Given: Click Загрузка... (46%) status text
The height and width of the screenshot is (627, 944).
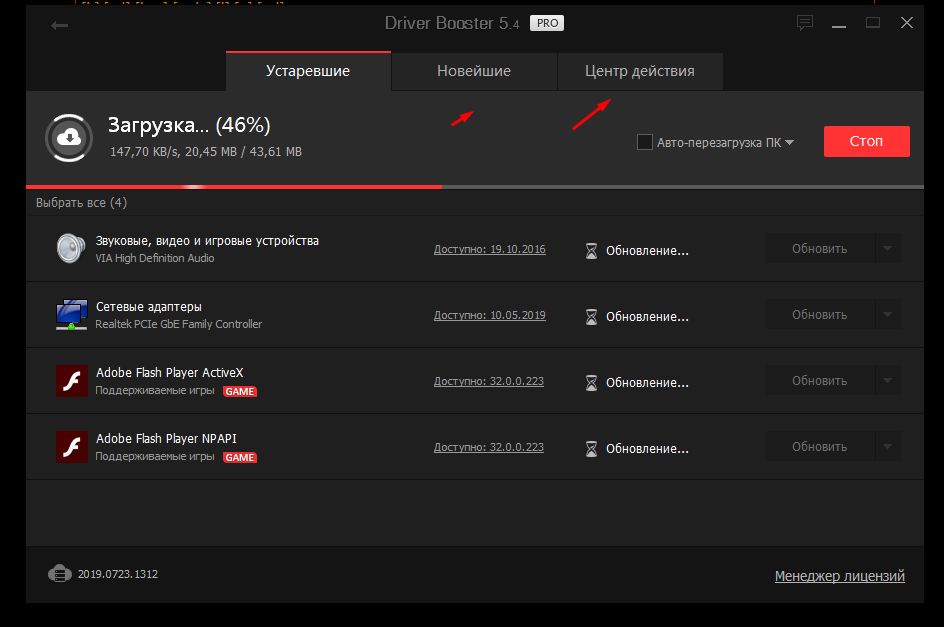Looking at the screenshot, I should (189, 125).
